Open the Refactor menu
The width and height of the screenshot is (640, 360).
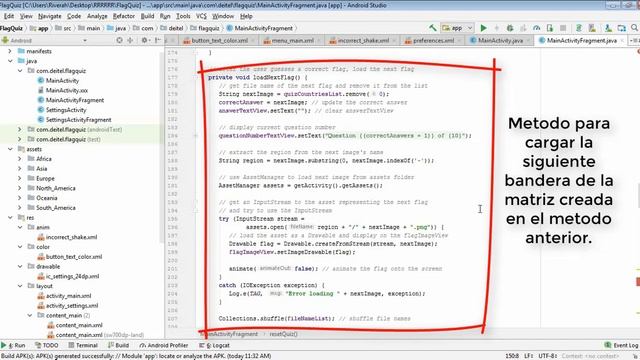tap(124, 16)
